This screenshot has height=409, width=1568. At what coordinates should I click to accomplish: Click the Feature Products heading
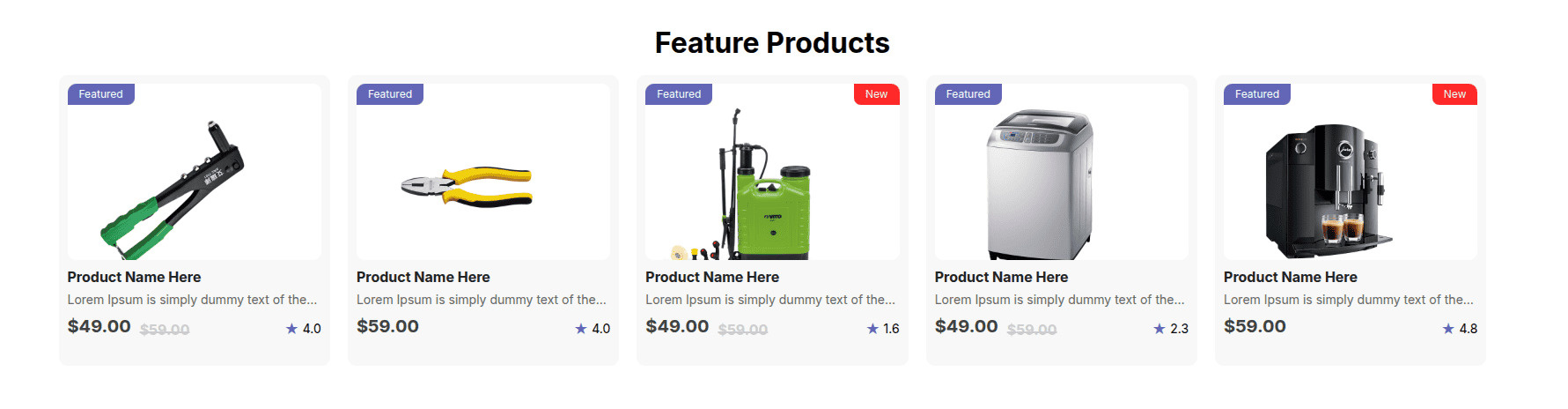772,42
